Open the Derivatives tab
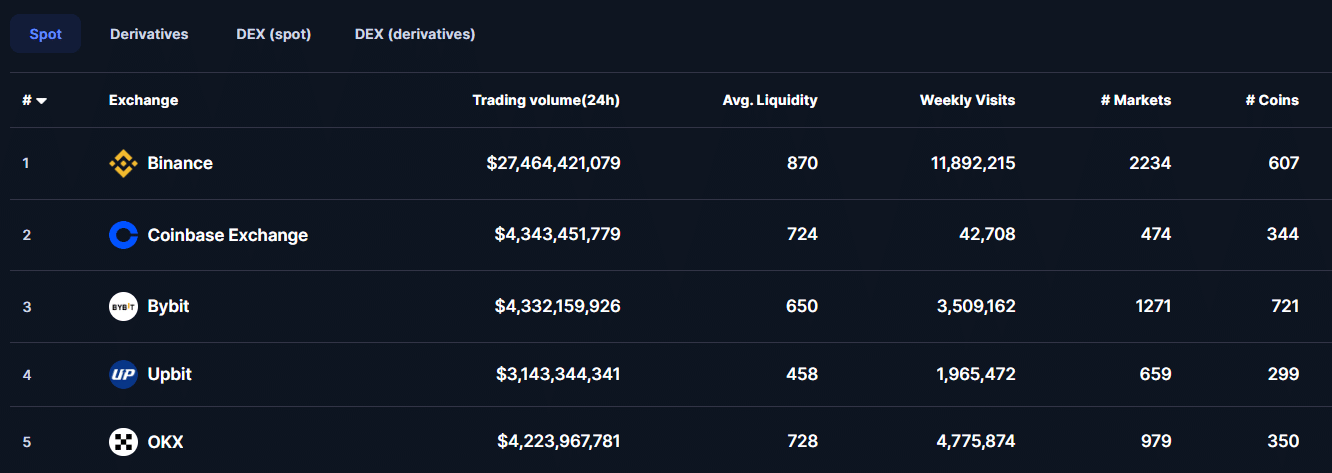1332x473 pixels. [x=149, y=34]
